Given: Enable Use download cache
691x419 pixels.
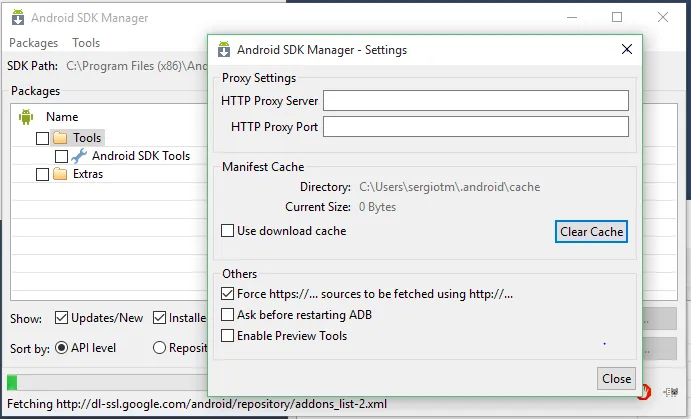Looking at the screenshot, I should tap(227, 230).
